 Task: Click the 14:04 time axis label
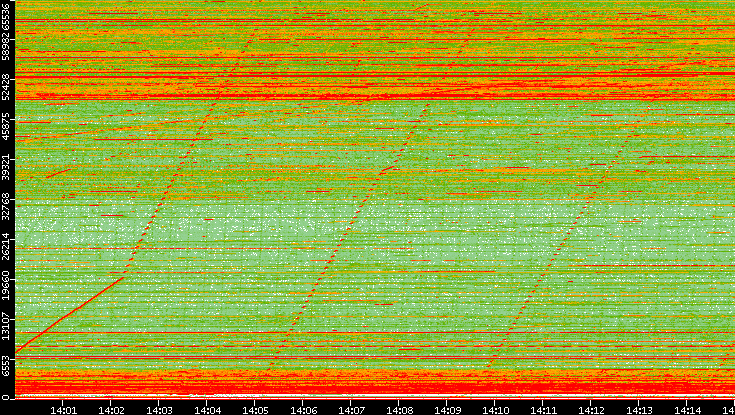click(x=207, y=410)
